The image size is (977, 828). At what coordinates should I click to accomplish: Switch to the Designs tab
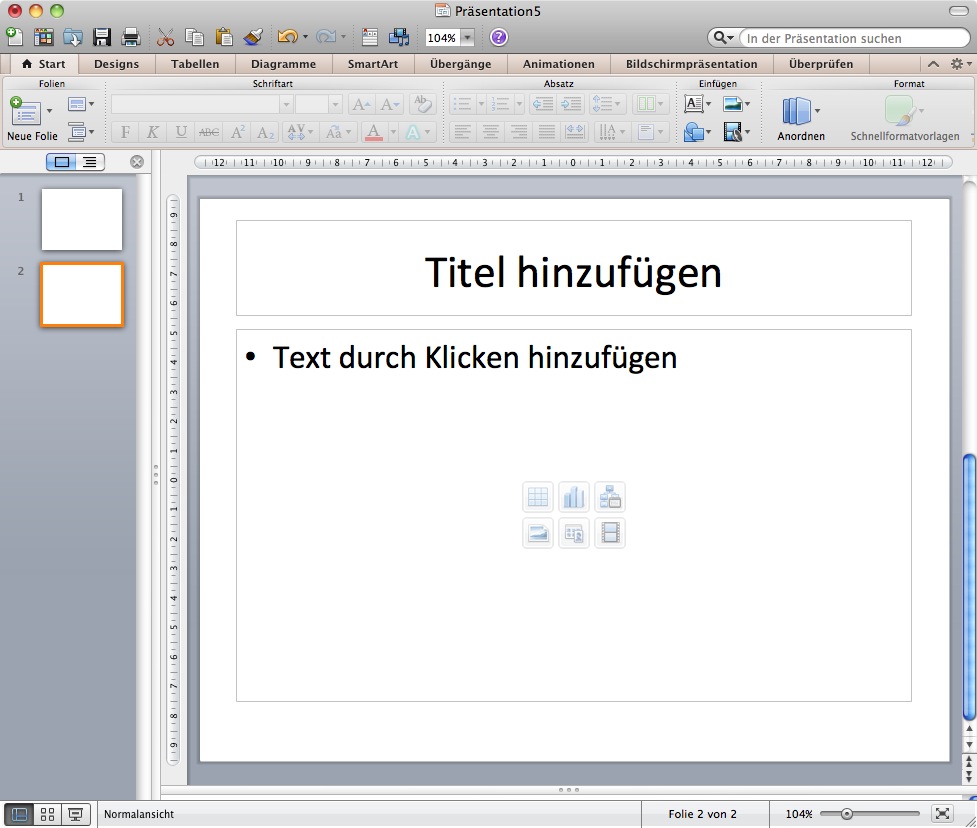116,64
